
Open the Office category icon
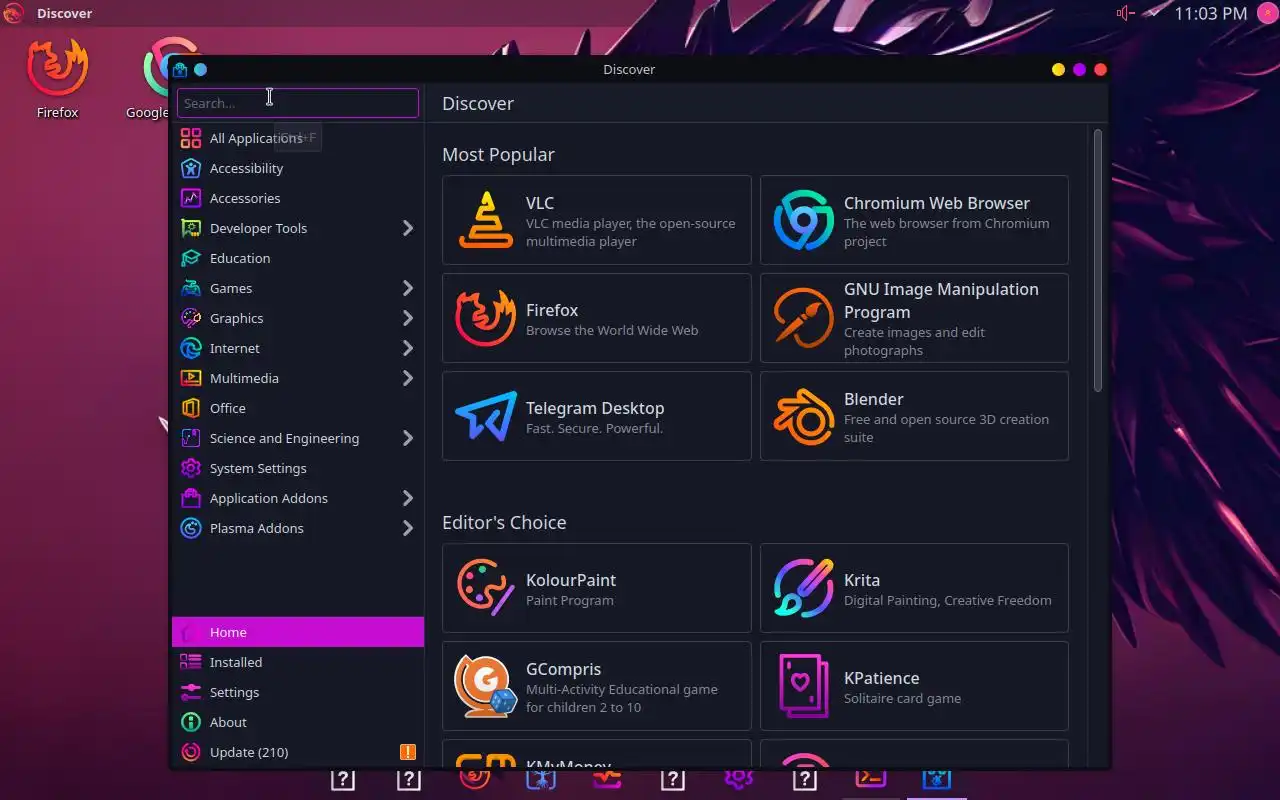point(190,408)
